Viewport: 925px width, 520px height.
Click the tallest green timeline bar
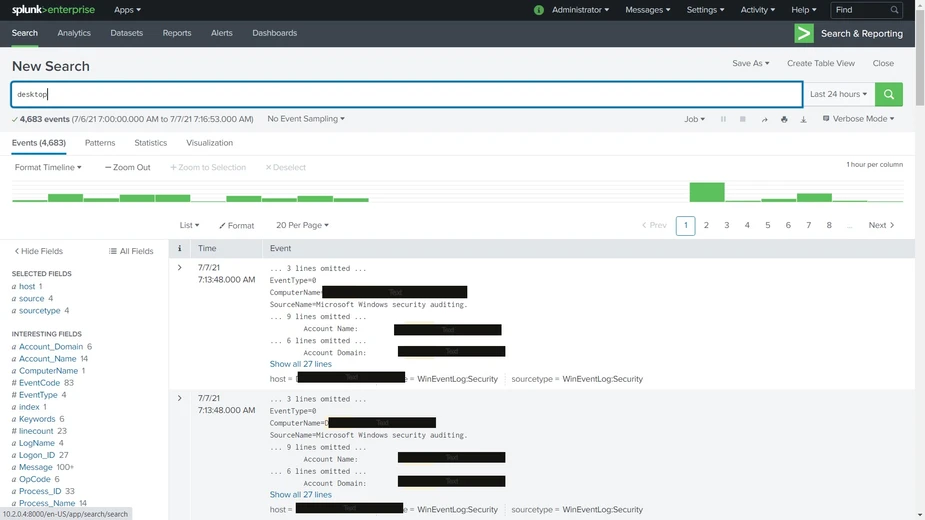click(x=707, y=192)
